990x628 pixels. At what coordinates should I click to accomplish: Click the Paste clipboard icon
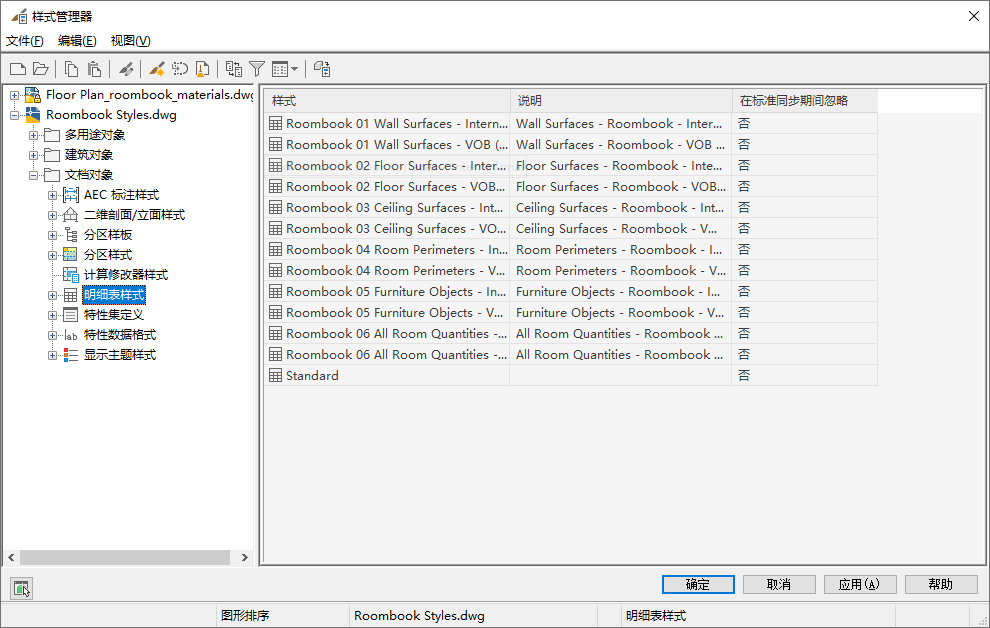(x=94, y=69)
